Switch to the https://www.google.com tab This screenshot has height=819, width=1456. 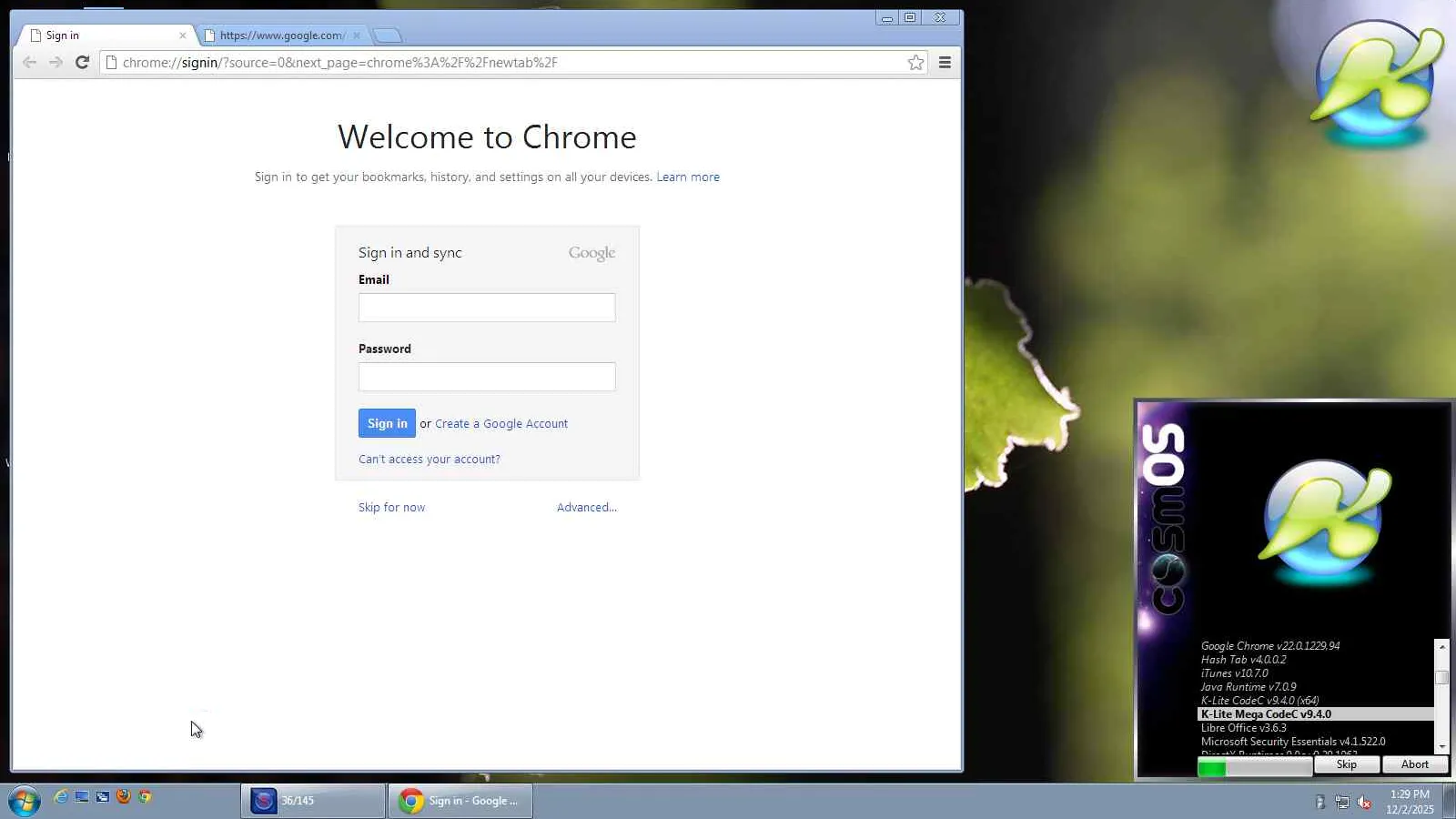click(282, 35)
